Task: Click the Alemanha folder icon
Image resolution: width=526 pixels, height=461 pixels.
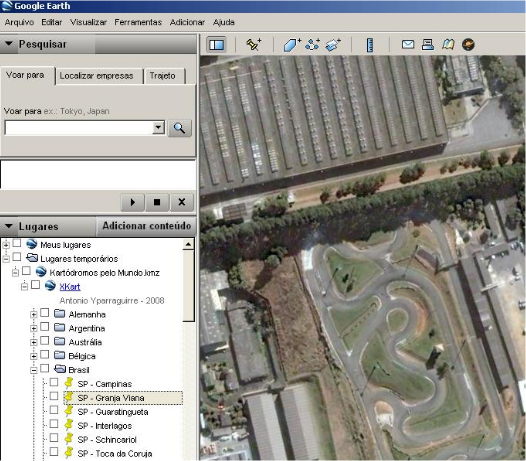Action: (x=60, y=314)
